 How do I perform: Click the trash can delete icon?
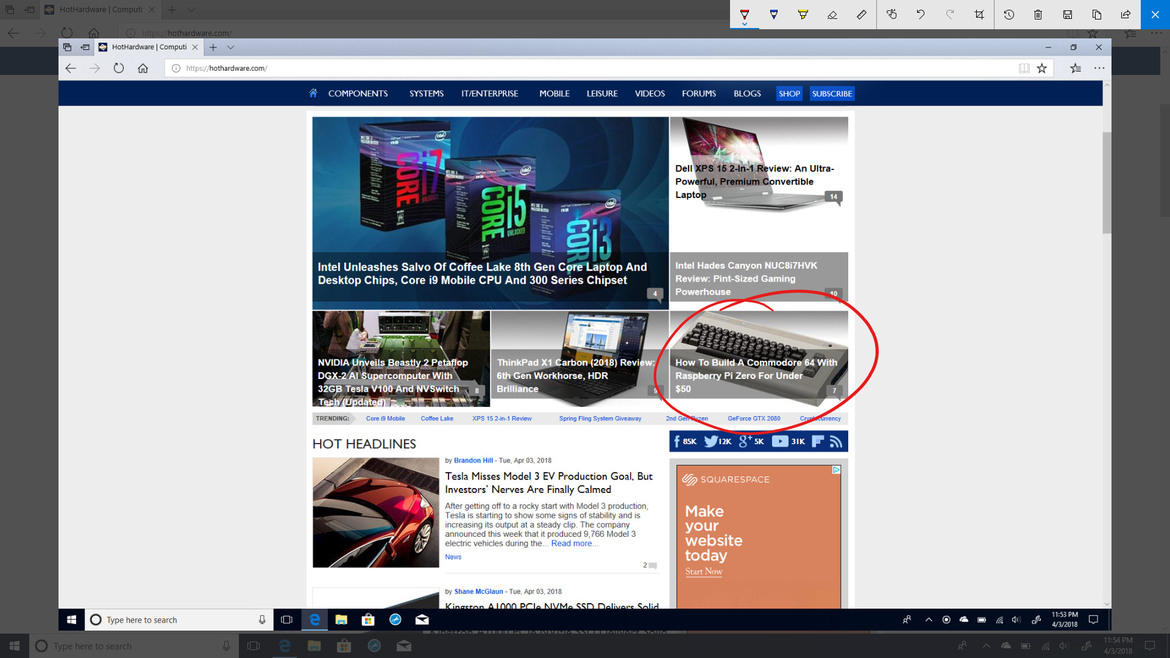(x=1038, y=14)
